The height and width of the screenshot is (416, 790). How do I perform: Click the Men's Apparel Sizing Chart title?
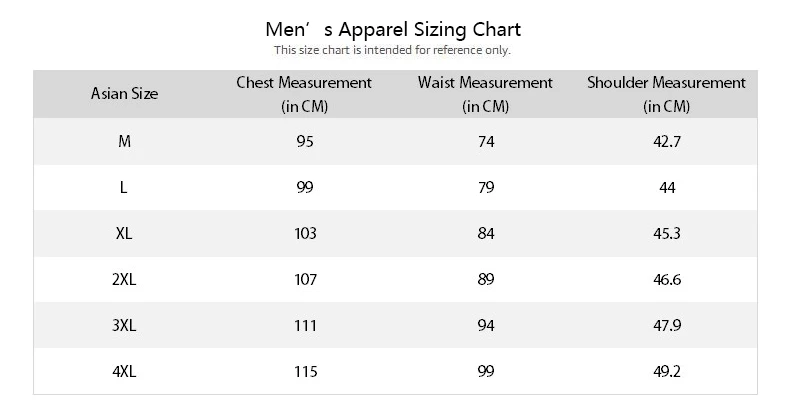click(393, 30)
